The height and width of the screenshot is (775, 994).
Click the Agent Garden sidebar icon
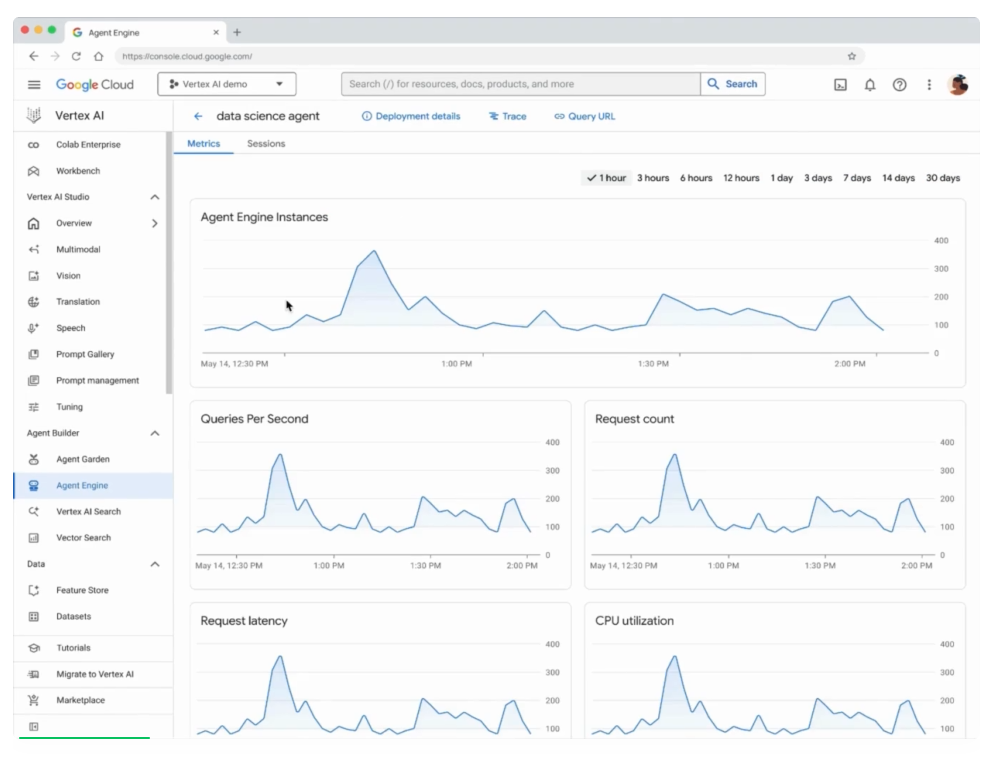pos(34,460)
